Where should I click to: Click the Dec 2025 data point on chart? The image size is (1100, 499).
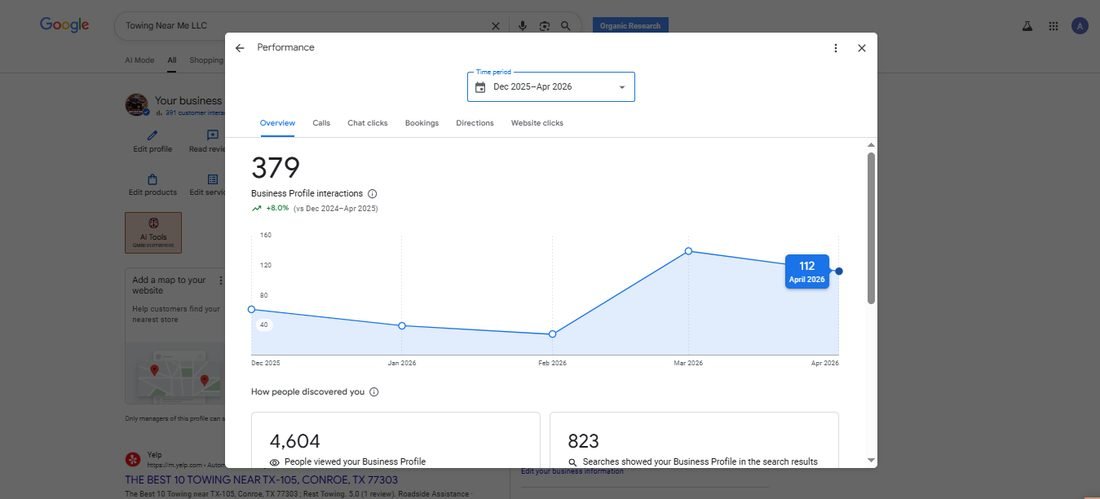[252, 310]
